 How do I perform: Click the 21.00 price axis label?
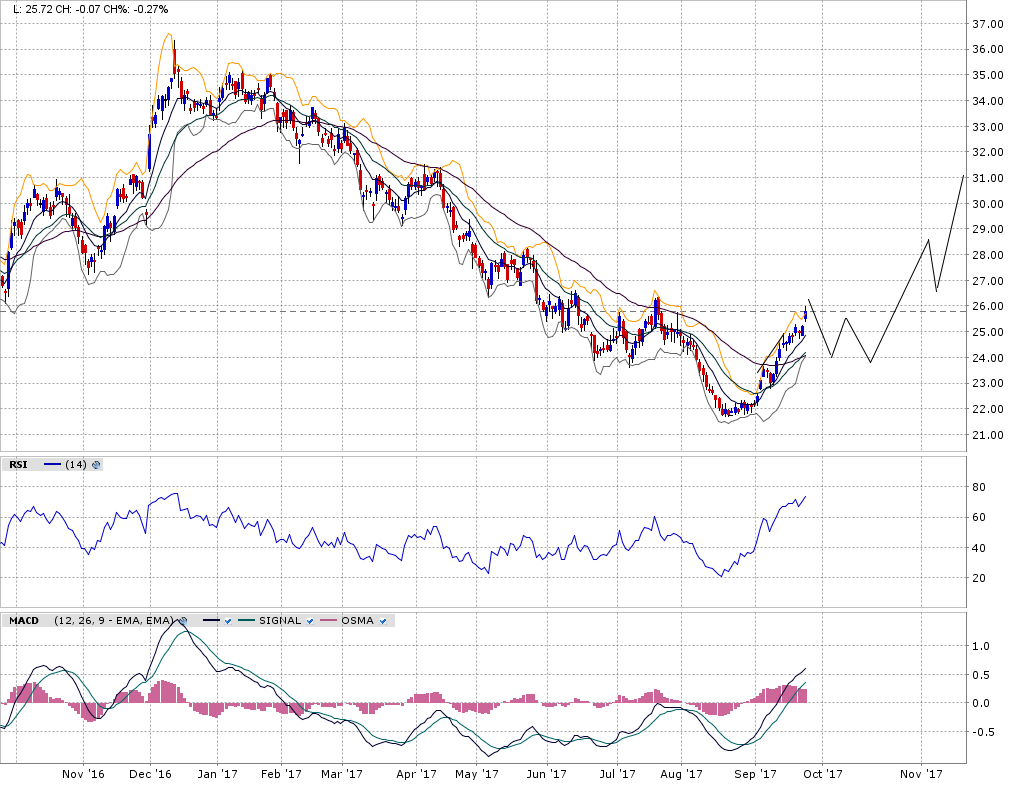tap(988, 435)
